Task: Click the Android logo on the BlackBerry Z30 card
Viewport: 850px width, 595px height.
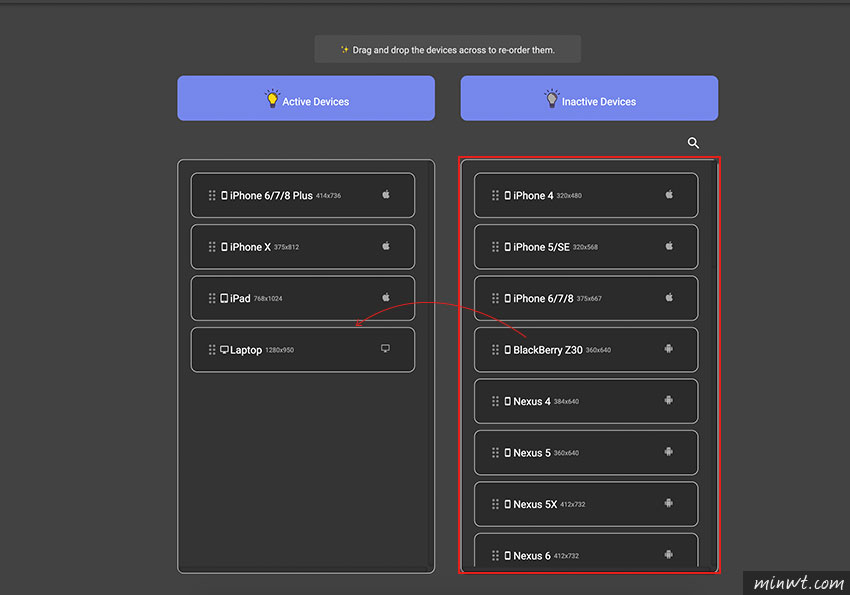Action: click(x=669, y=348)
